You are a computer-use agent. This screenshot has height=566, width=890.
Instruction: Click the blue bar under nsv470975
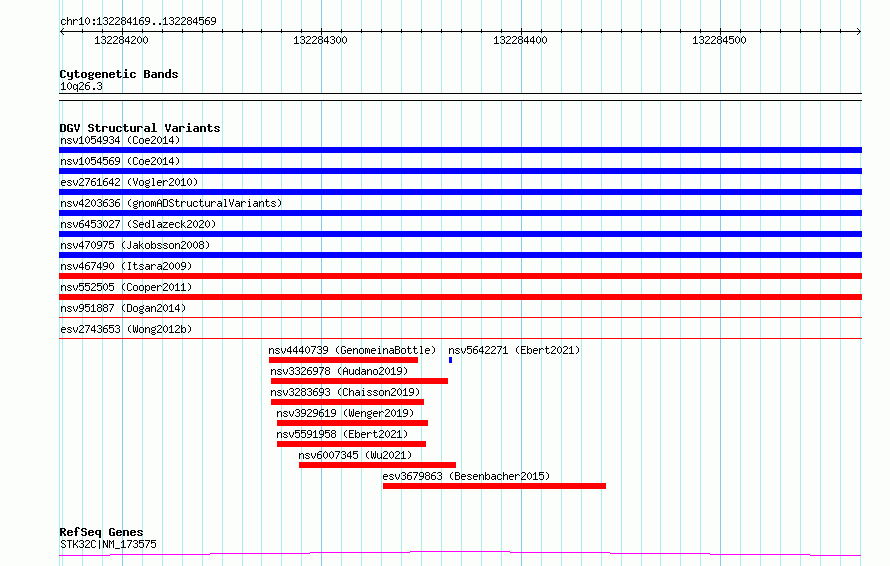(460, 255)
